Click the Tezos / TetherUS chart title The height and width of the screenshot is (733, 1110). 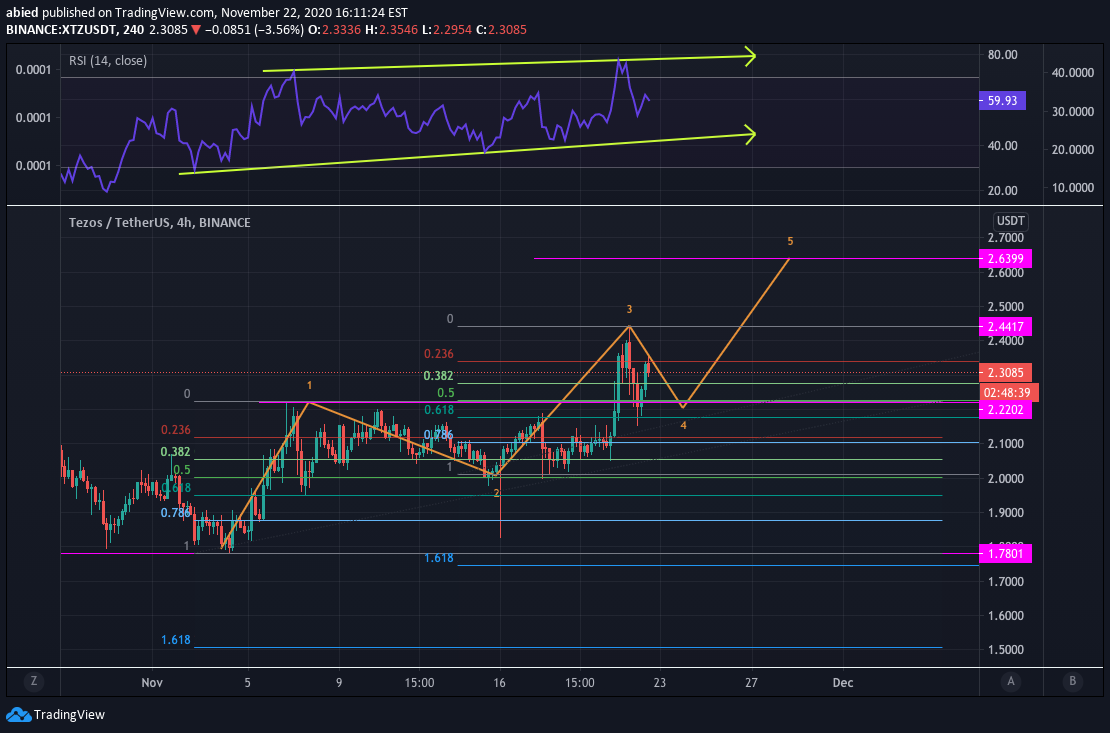click(x=159, y=222)
